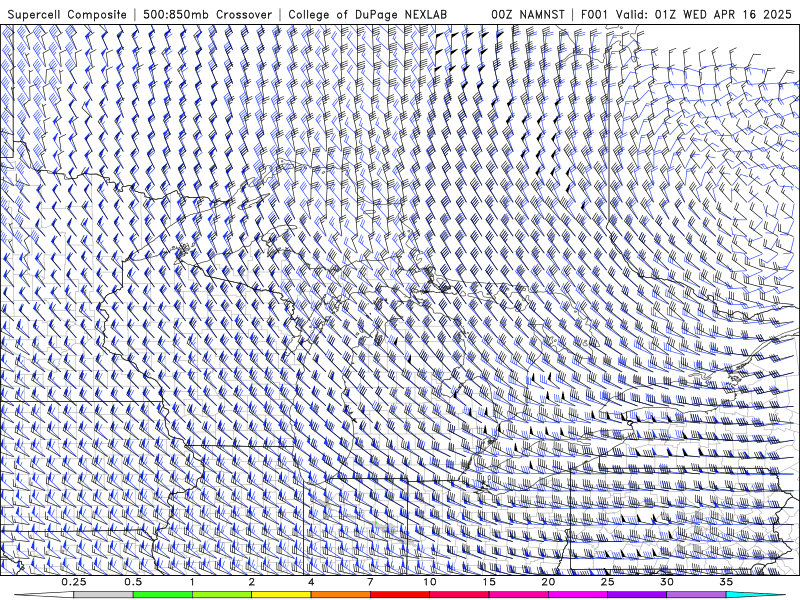Click the lavender segment between 30 and 35
The image size is (800, 600).
[696, 595]
